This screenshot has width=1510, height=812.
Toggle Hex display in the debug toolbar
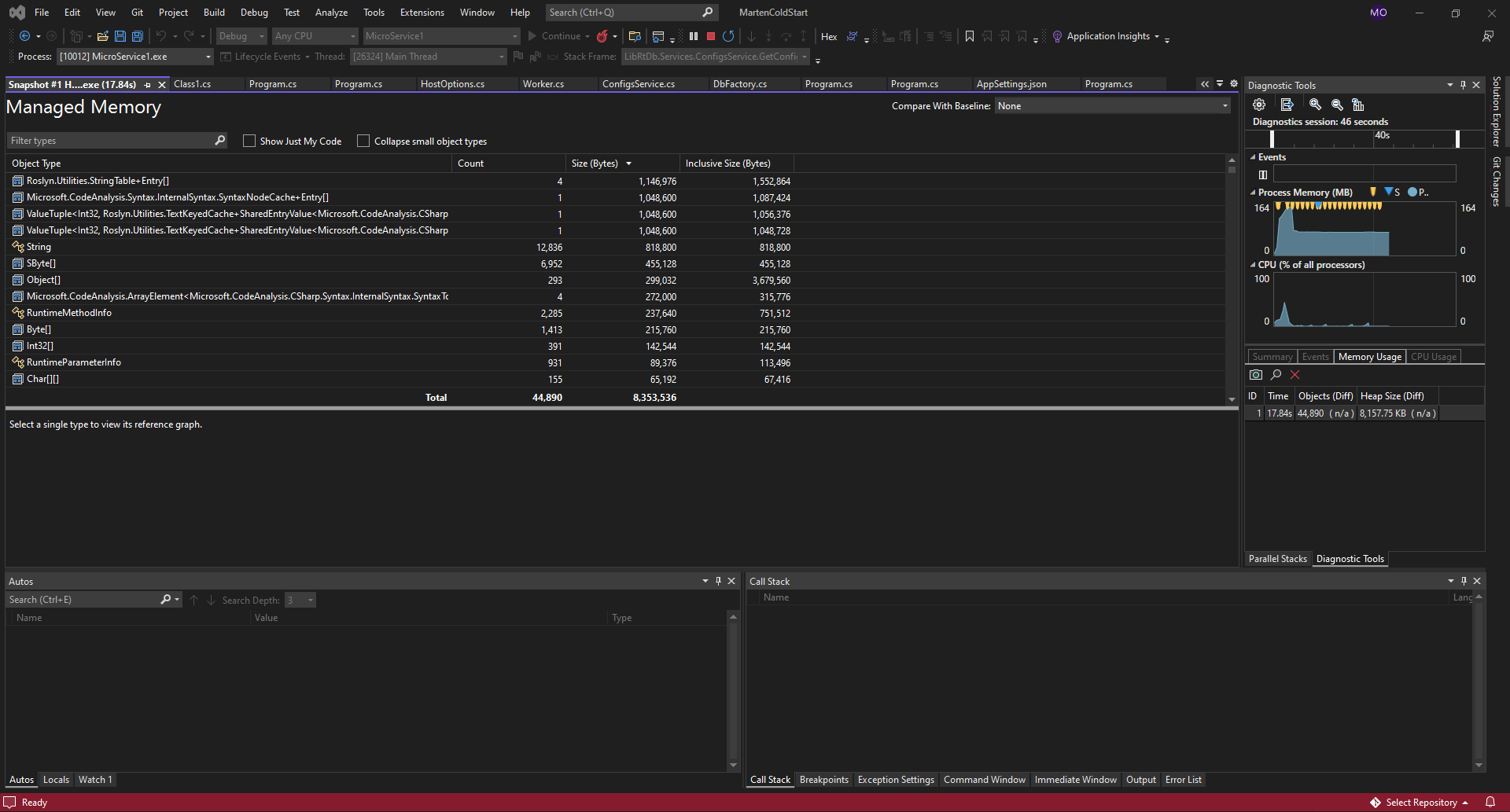pos(828,36)
